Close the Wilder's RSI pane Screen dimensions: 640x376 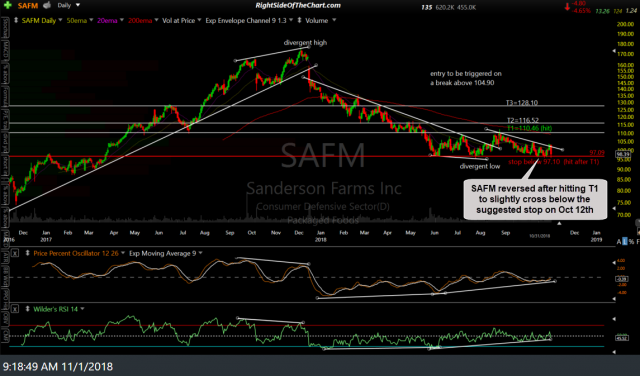[x=15, y=309]
